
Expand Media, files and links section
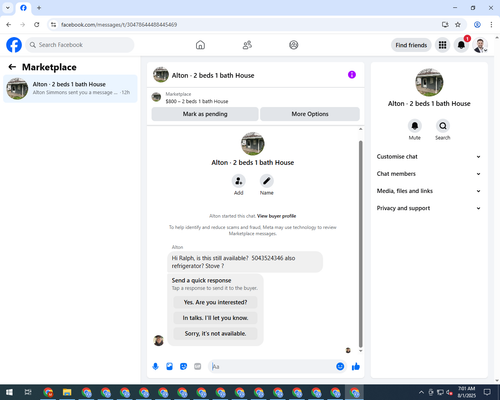[x=429, y=191]
